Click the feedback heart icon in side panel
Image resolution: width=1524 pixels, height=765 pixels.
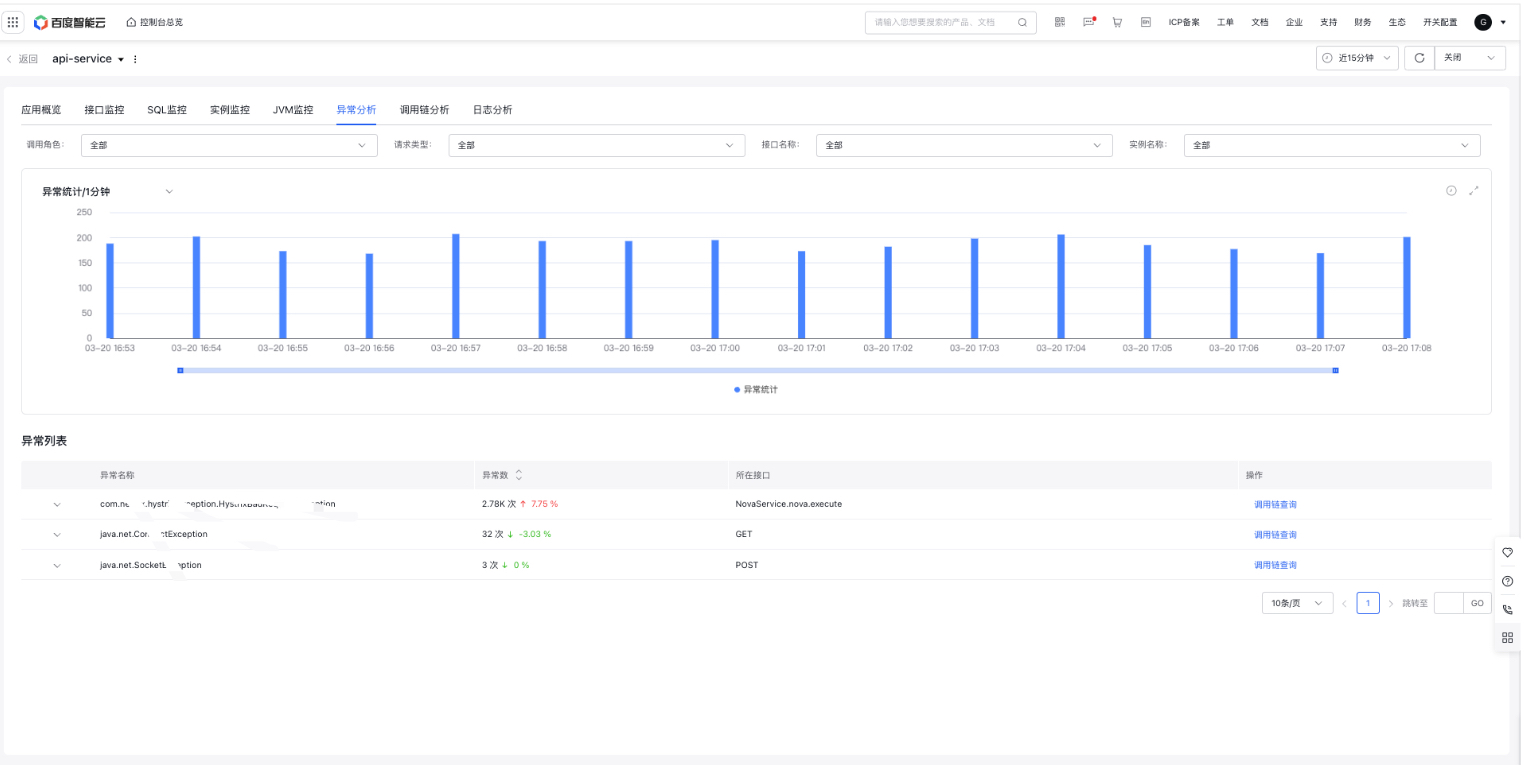(x=1508, y=553)
